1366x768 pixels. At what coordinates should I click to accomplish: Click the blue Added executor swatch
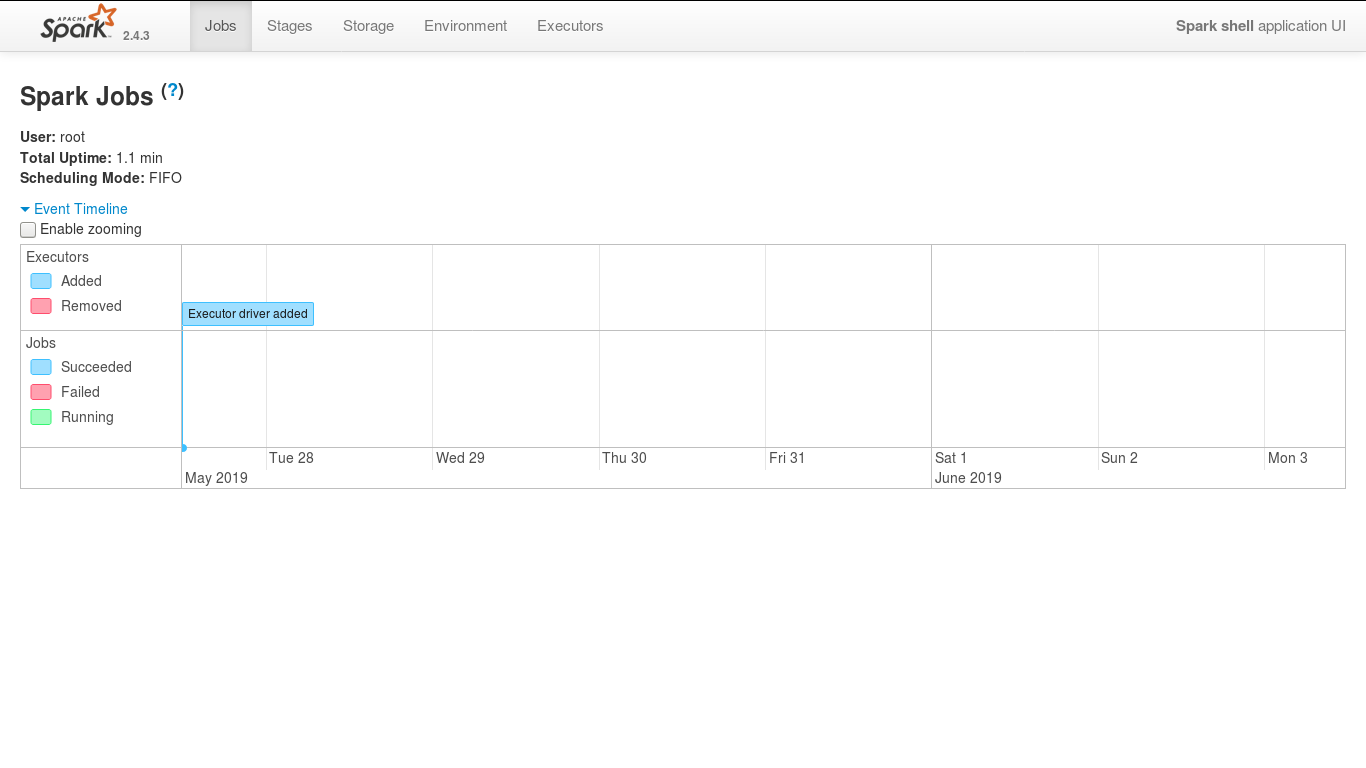41,281
